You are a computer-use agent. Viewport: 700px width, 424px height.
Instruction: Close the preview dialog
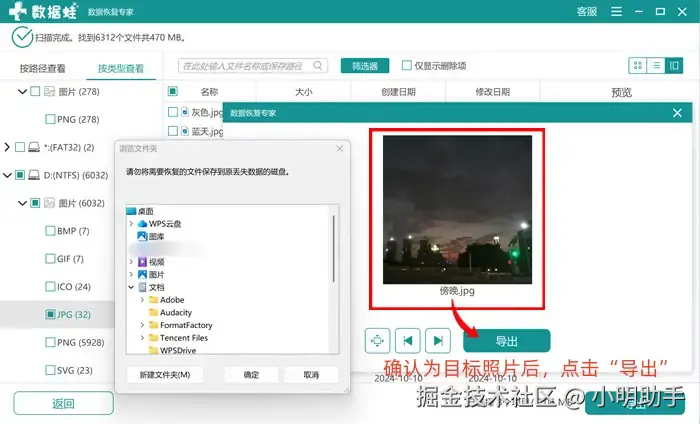point(677,113)
